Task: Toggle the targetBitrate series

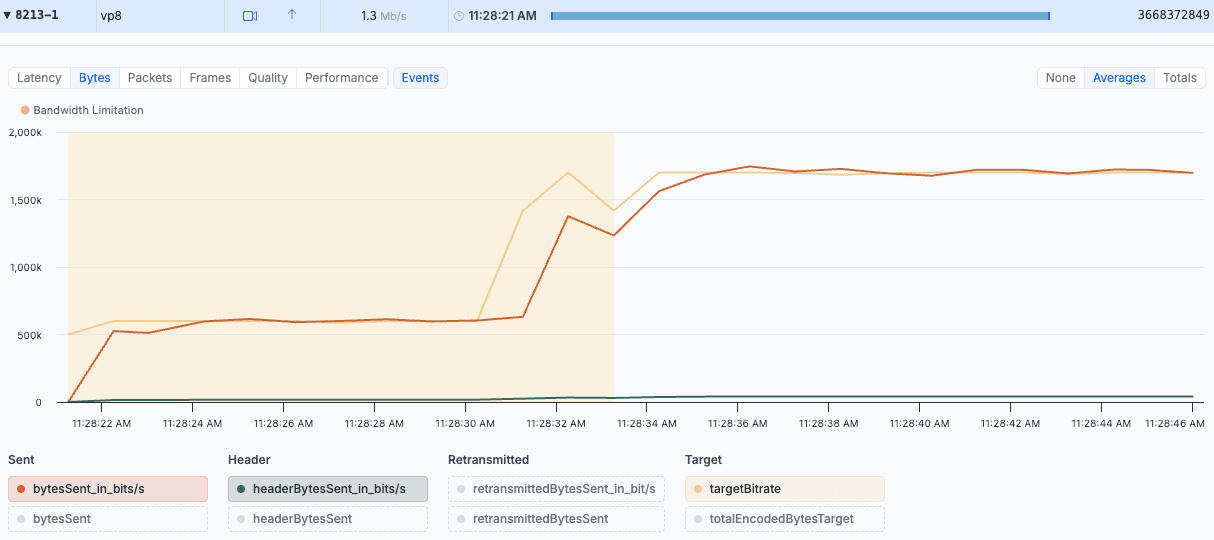Action: [x=784, y=489]
